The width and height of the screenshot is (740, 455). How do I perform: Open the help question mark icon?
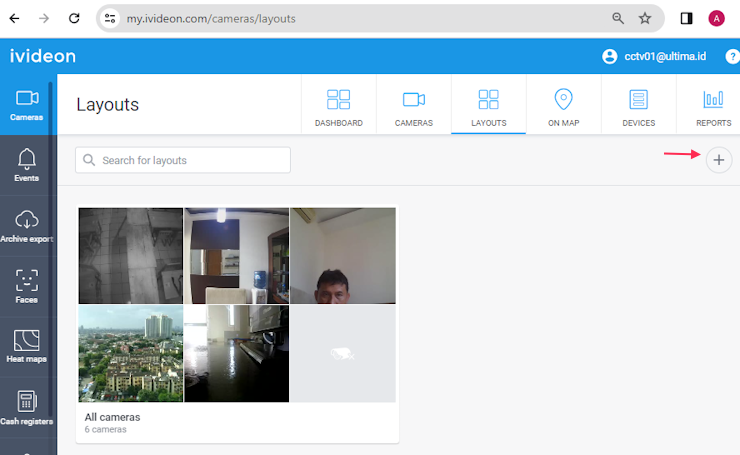(732, 57)
